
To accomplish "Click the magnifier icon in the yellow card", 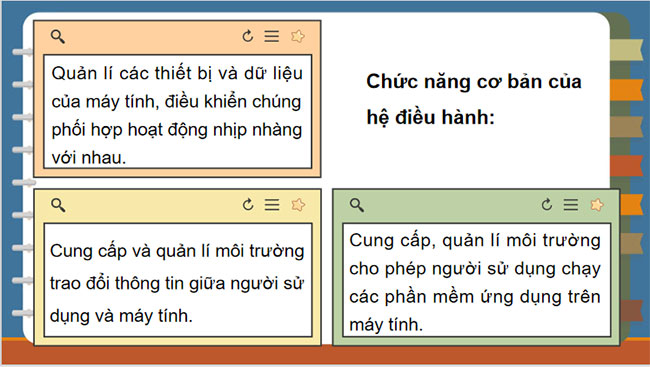I will [x=58, y=205].
